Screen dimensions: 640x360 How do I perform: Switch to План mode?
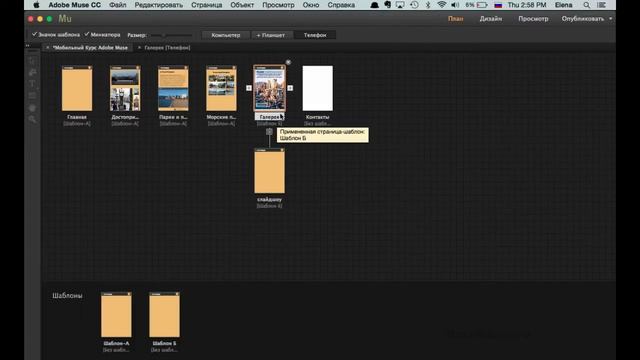(456, 19)
